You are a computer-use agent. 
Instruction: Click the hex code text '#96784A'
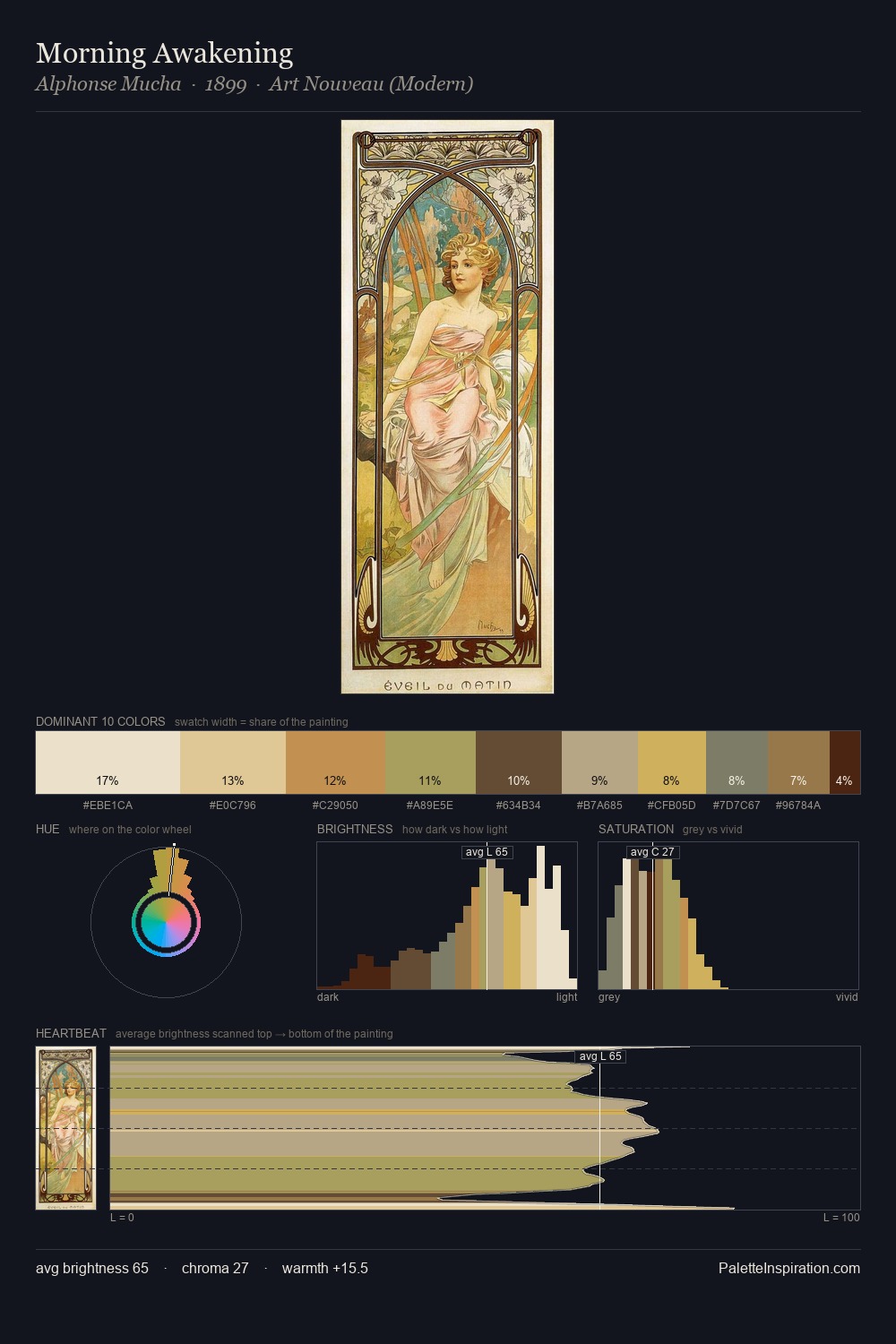coord(798,806)
